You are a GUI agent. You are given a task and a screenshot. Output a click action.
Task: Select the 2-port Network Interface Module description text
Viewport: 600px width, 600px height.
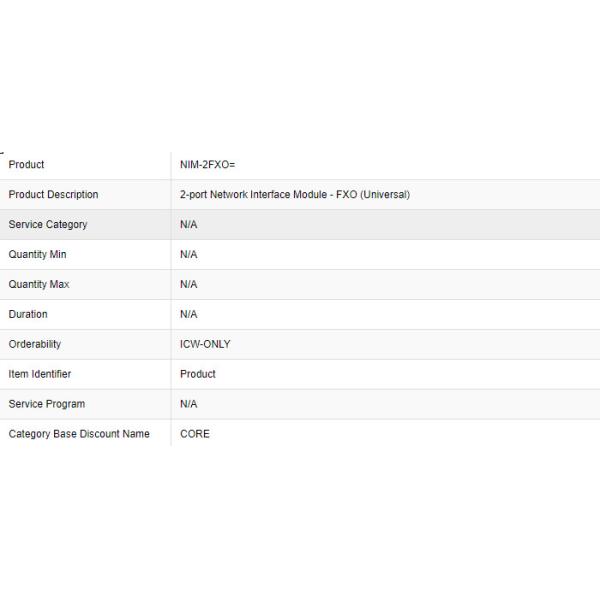294,195
